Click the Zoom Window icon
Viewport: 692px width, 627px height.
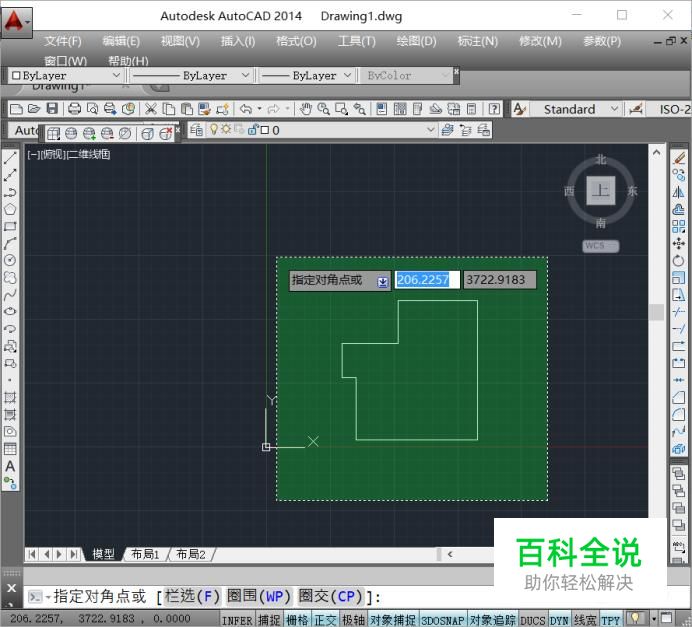click(341, 109)
